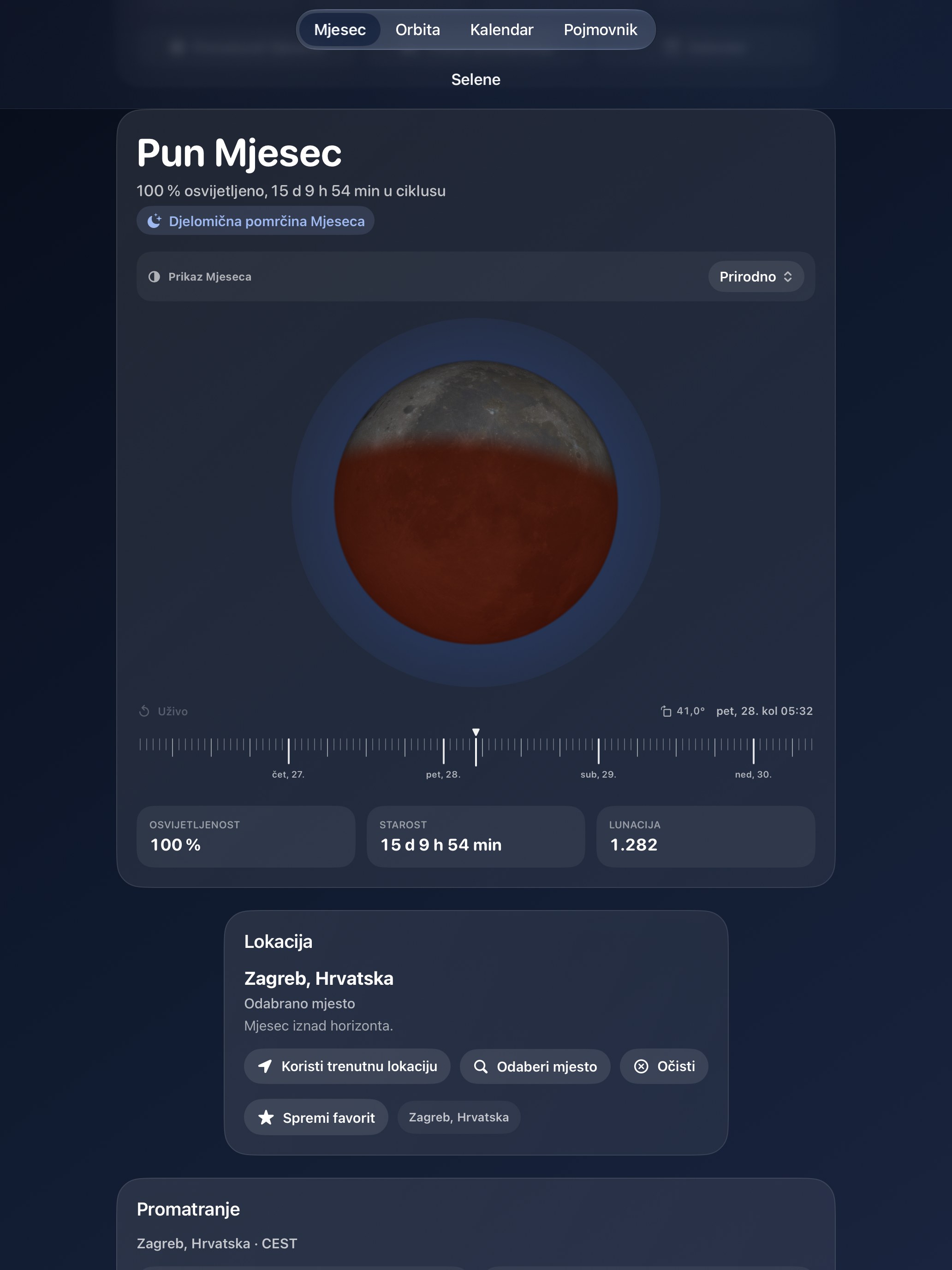Screen dimensions: 952x1270
Task: Jump timeline to ned, 30. tick
Action: point(754,751)
